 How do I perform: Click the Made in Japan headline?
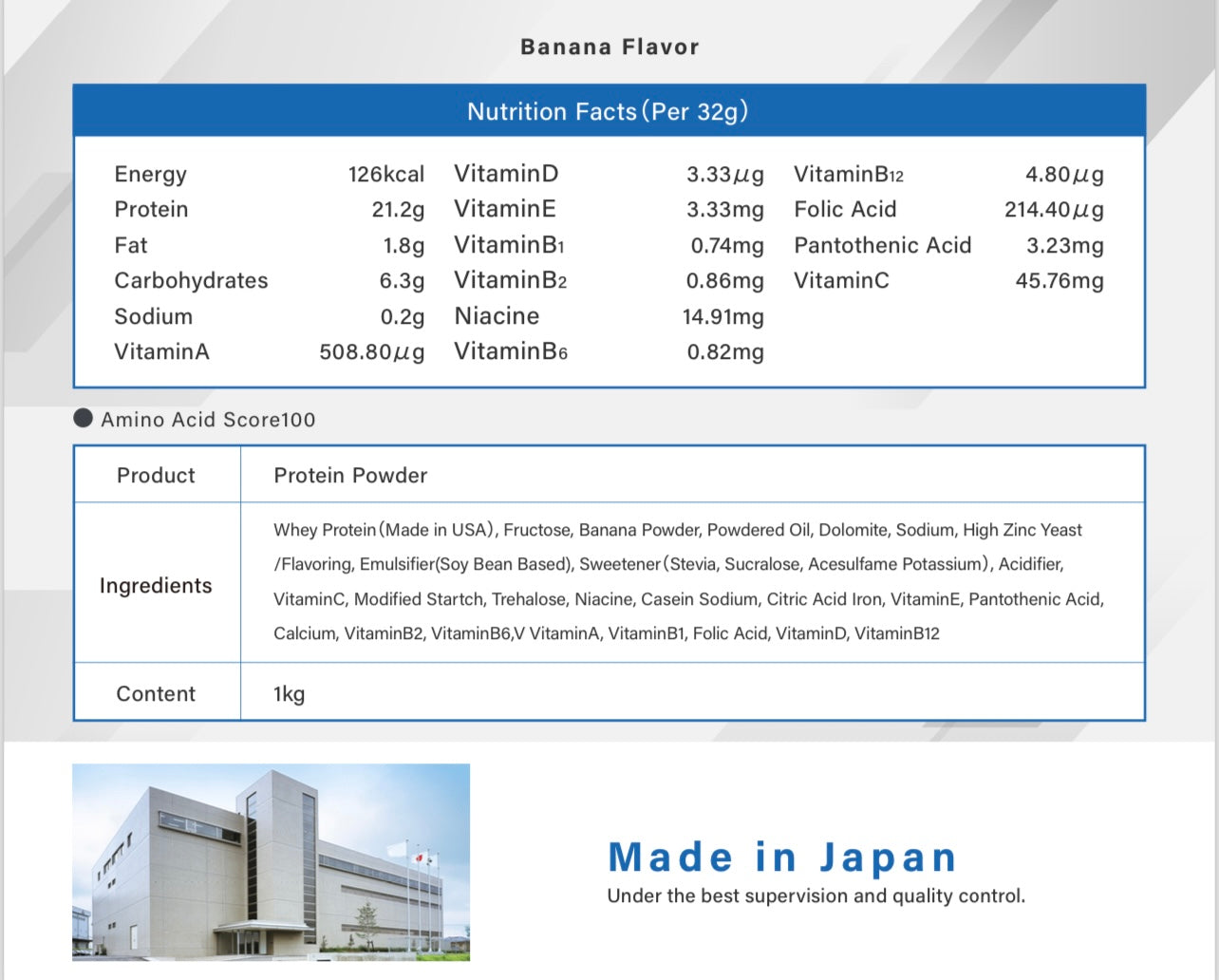pos(782,857)
